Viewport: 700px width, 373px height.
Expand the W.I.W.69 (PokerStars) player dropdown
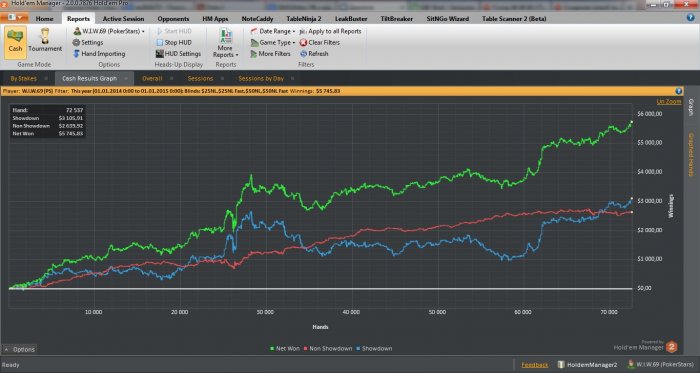[109, 31]
